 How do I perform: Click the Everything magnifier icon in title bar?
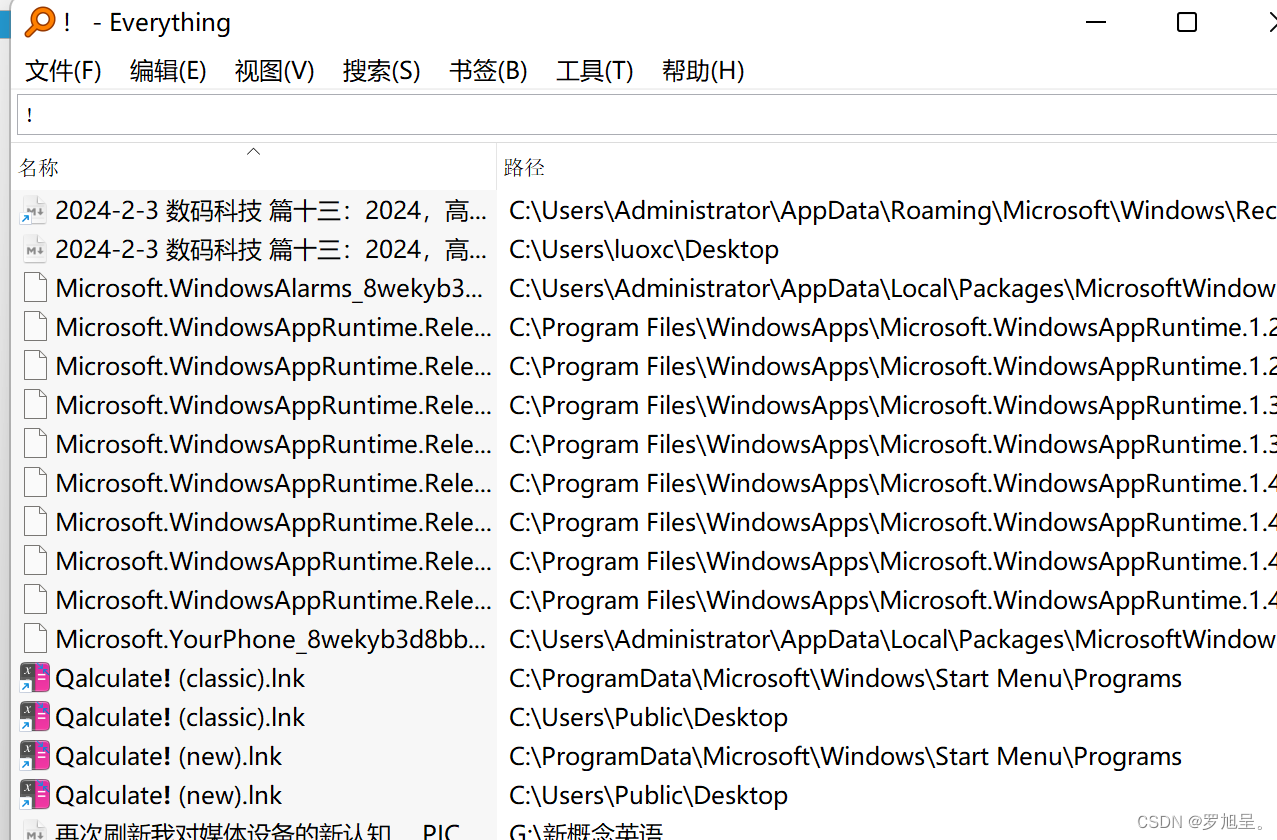39,22
